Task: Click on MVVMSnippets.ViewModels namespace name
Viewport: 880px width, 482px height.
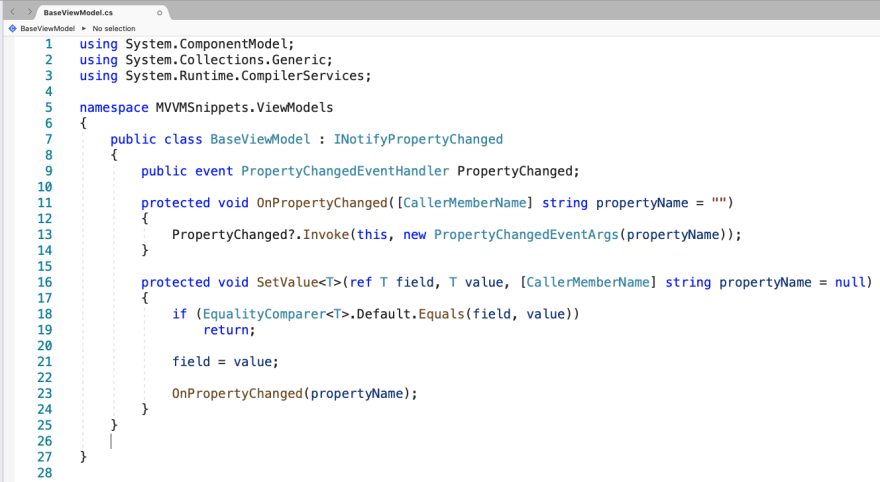Action: click(244, 107)
